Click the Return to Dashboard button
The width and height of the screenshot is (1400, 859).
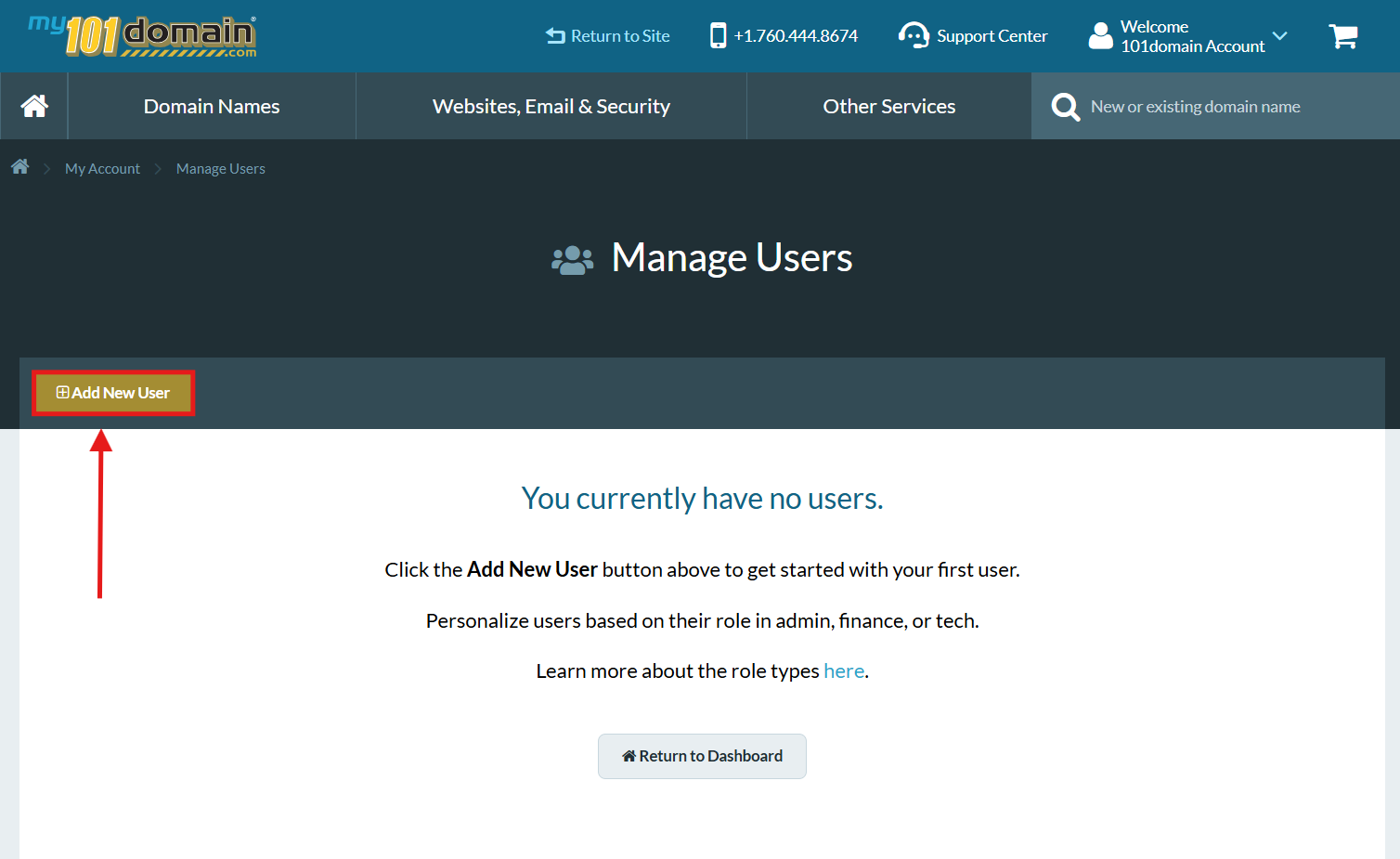(702, 756)
